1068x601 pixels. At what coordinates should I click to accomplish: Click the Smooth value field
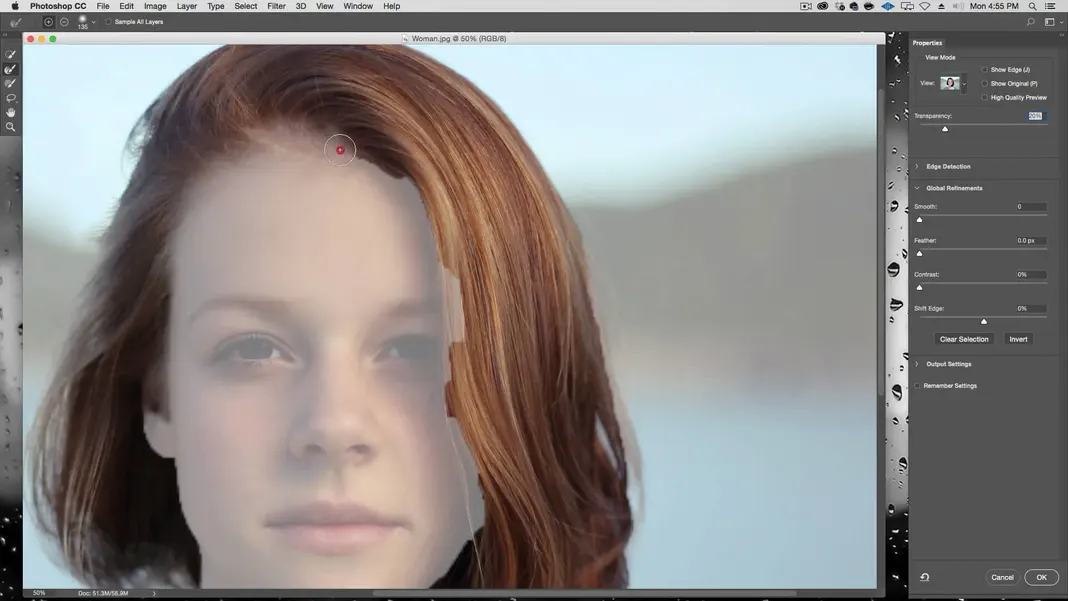pos(1031,206)
